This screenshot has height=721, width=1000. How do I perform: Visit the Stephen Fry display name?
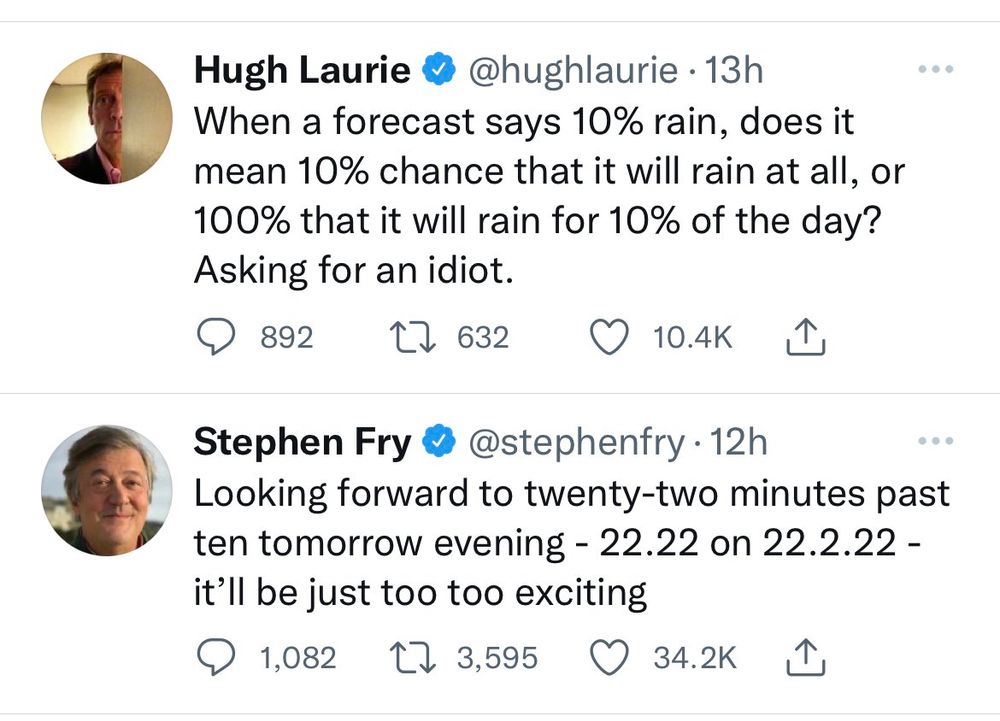click(x=302, y=441)
